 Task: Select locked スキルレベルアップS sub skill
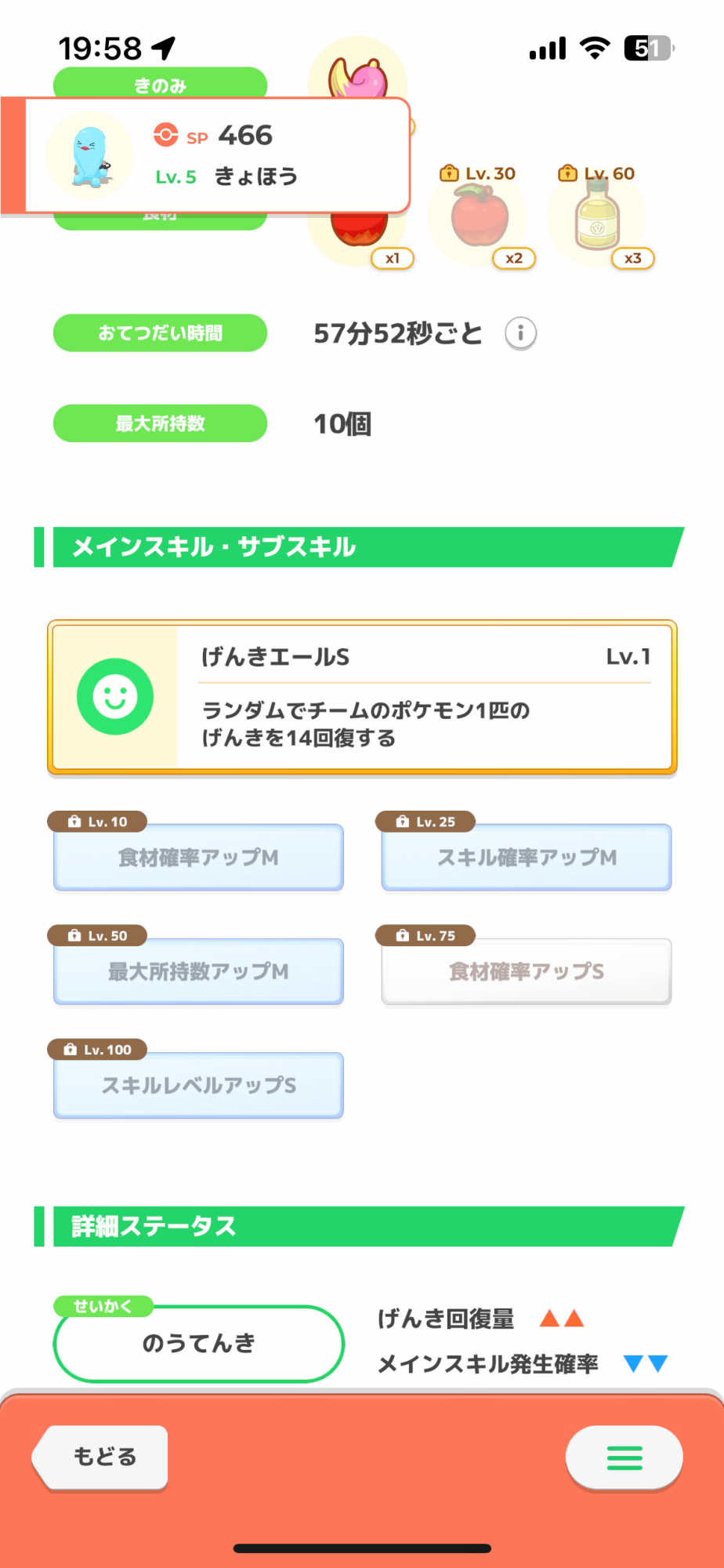tap(198, 1085)
